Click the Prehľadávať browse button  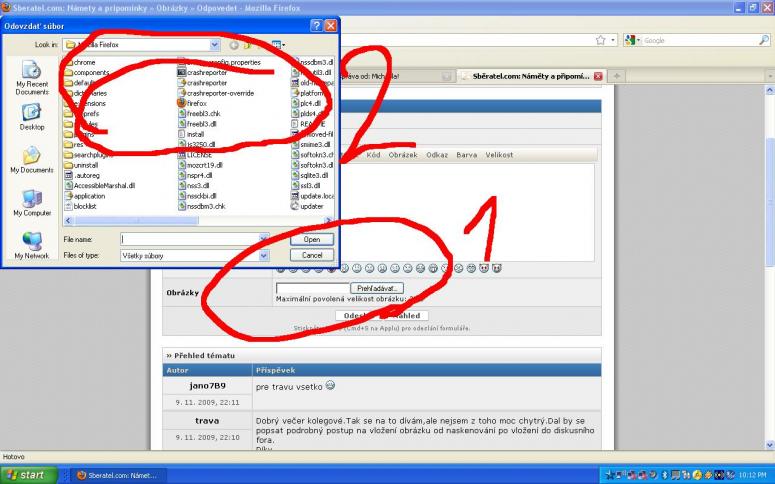coord(377,288)
